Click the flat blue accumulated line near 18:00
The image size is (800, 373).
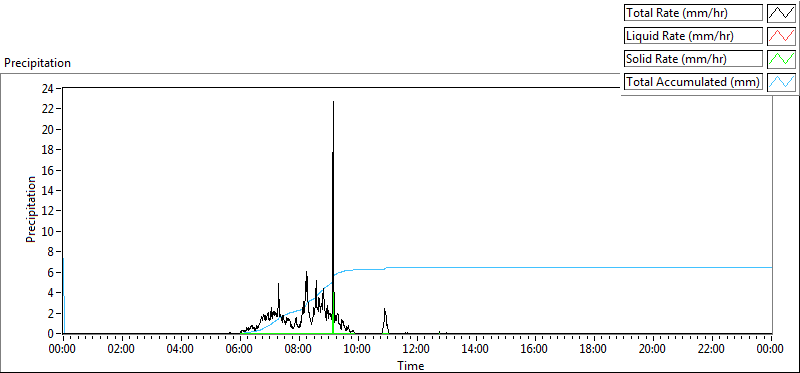593,267
